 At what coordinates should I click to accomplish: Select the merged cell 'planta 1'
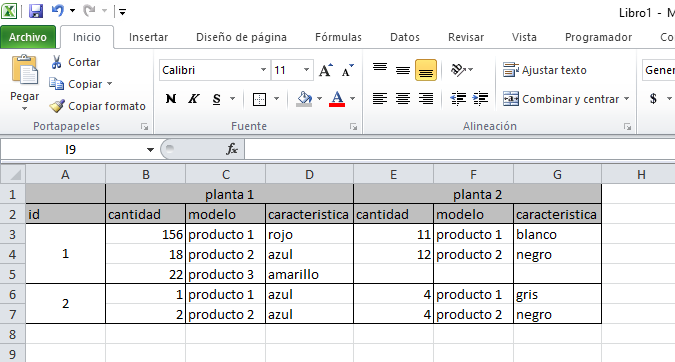(x=229, y=195)
